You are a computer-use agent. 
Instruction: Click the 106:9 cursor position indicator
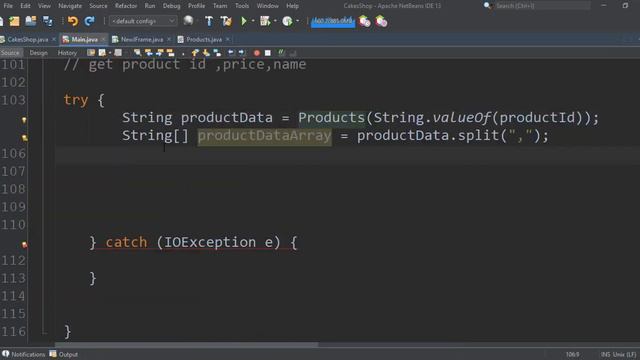(x=572, y=354)
